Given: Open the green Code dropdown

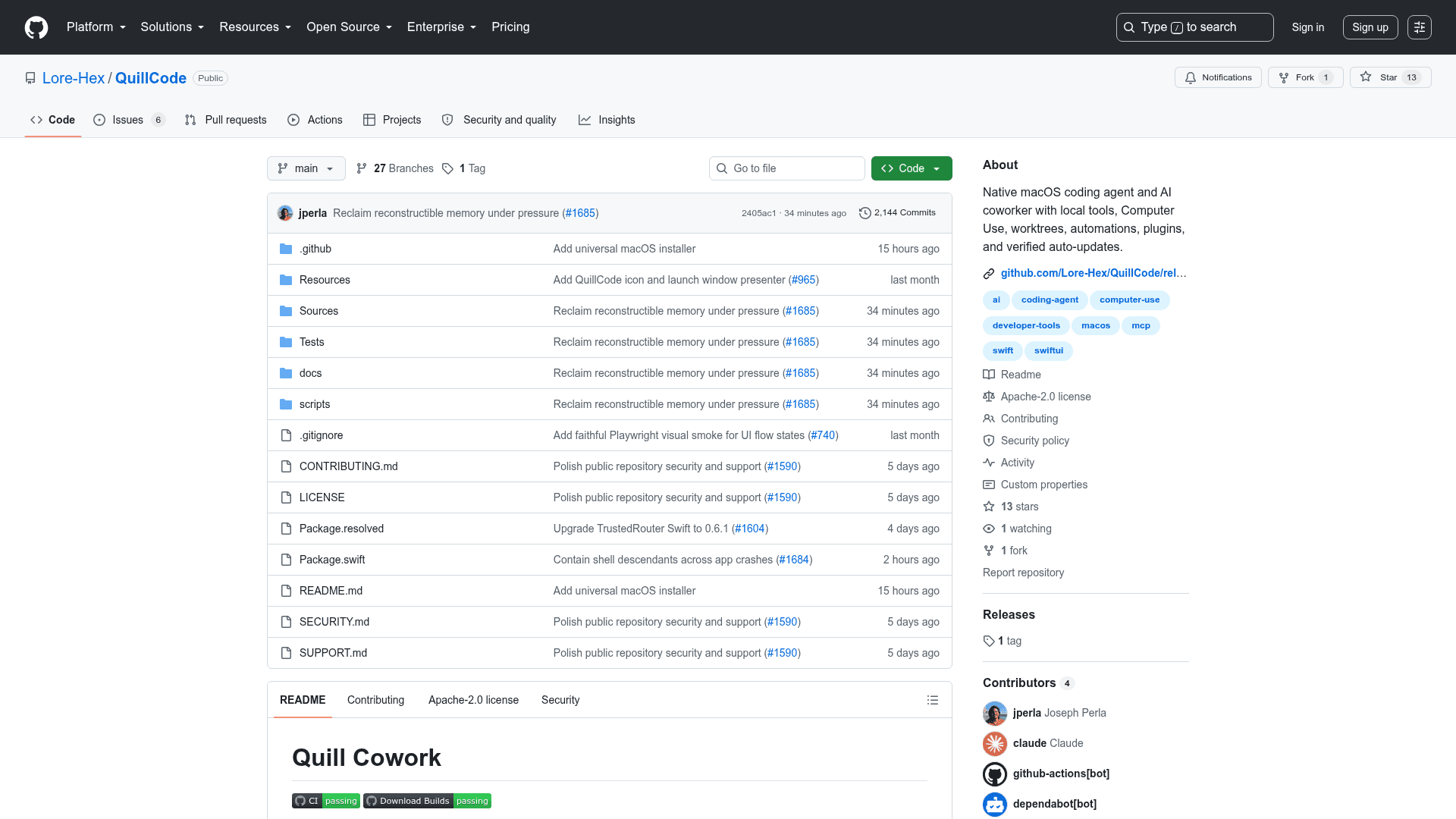Looking at the screenshot, I should coord(912,168).
